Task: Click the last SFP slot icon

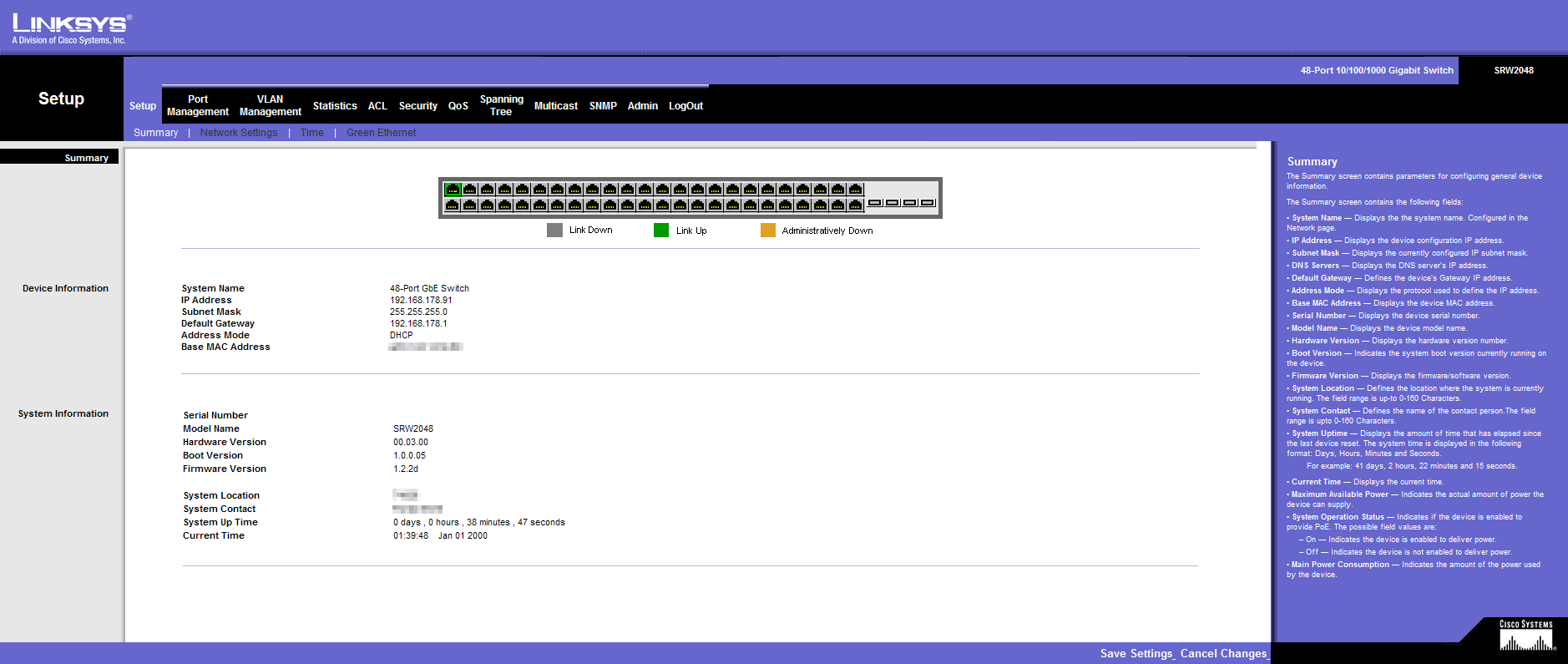Action: pos(927,203)
